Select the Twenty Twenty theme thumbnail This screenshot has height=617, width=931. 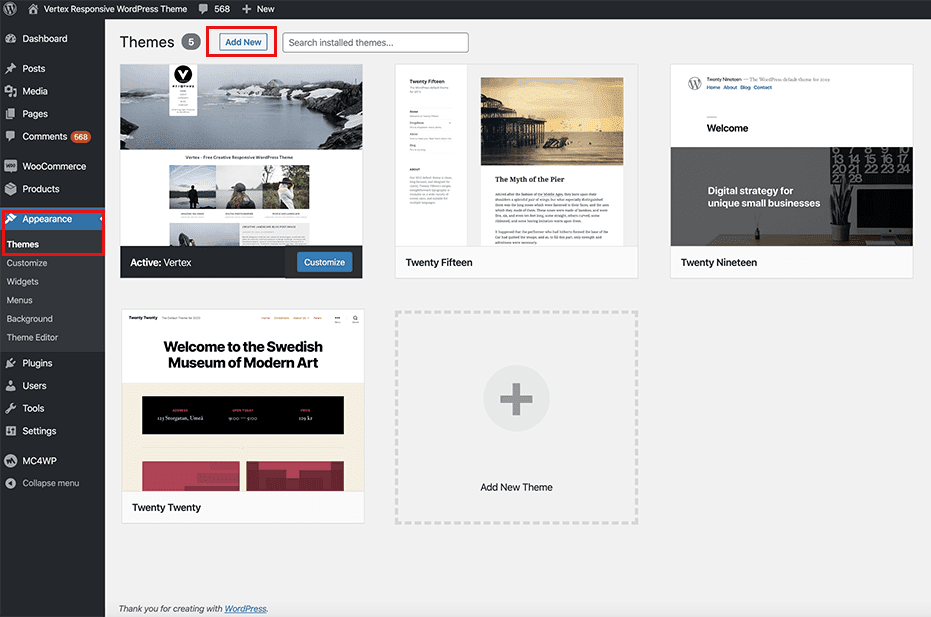[x=243, y=400]
